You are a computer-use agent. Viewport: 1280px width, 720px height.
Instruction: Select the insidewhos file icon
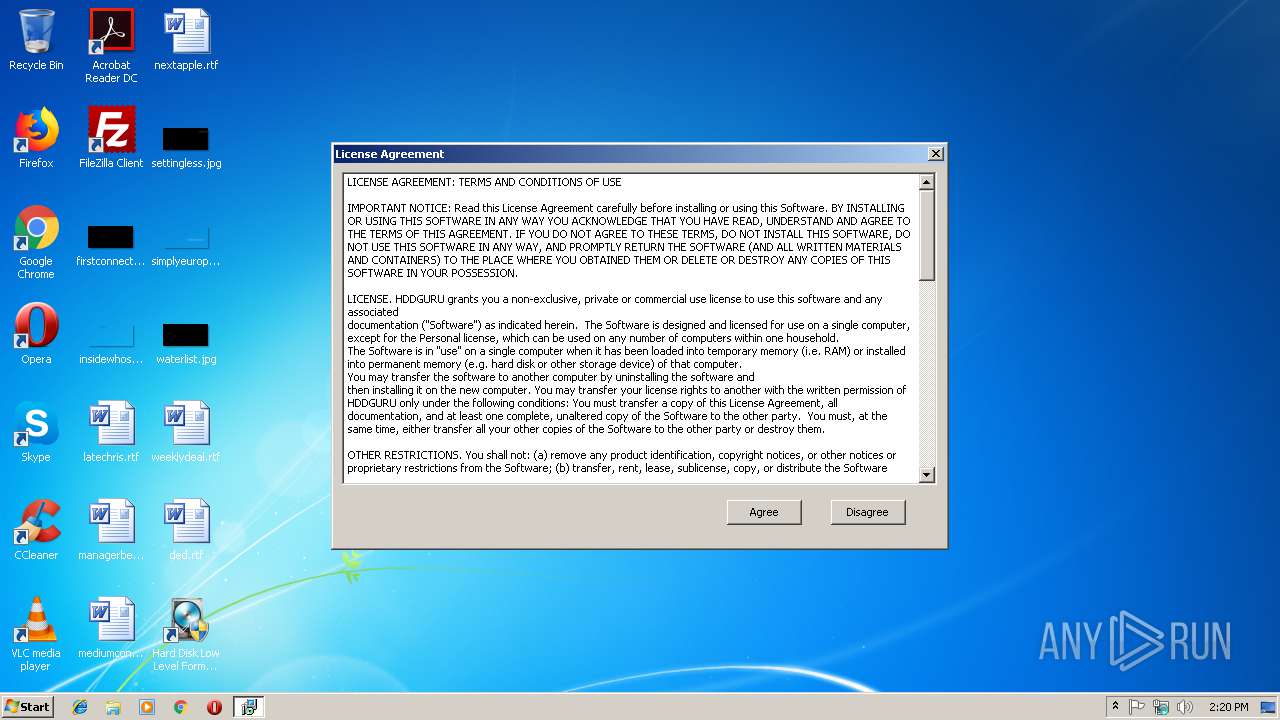coord(111,344)
